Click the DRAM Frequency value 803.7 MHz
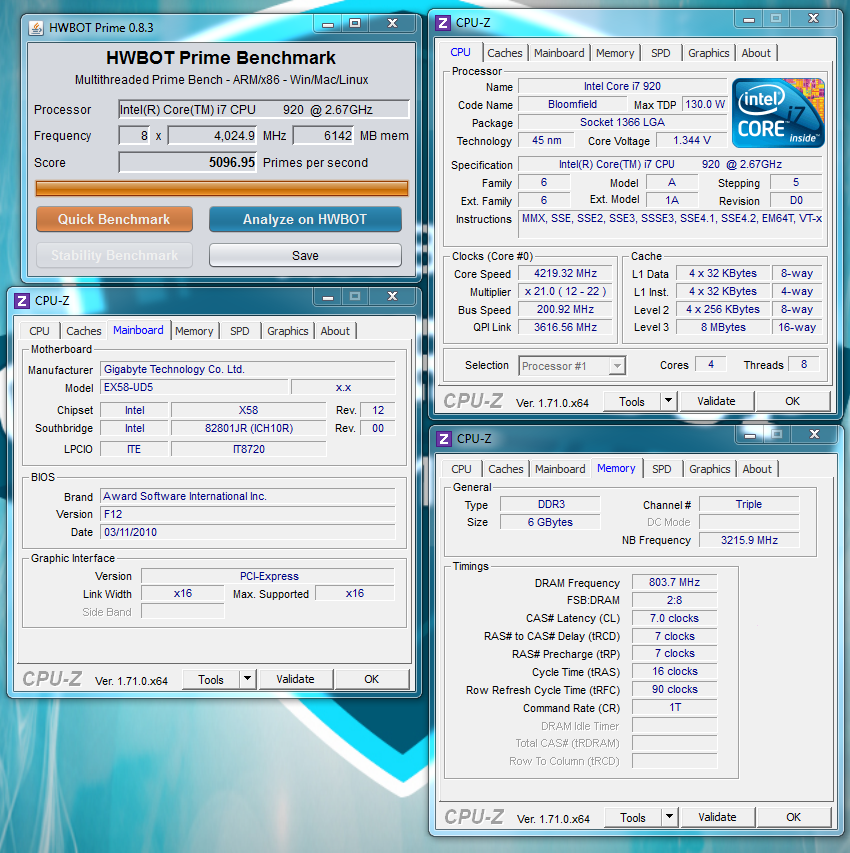This screenshot has height=853, width=850. point(674,582)
